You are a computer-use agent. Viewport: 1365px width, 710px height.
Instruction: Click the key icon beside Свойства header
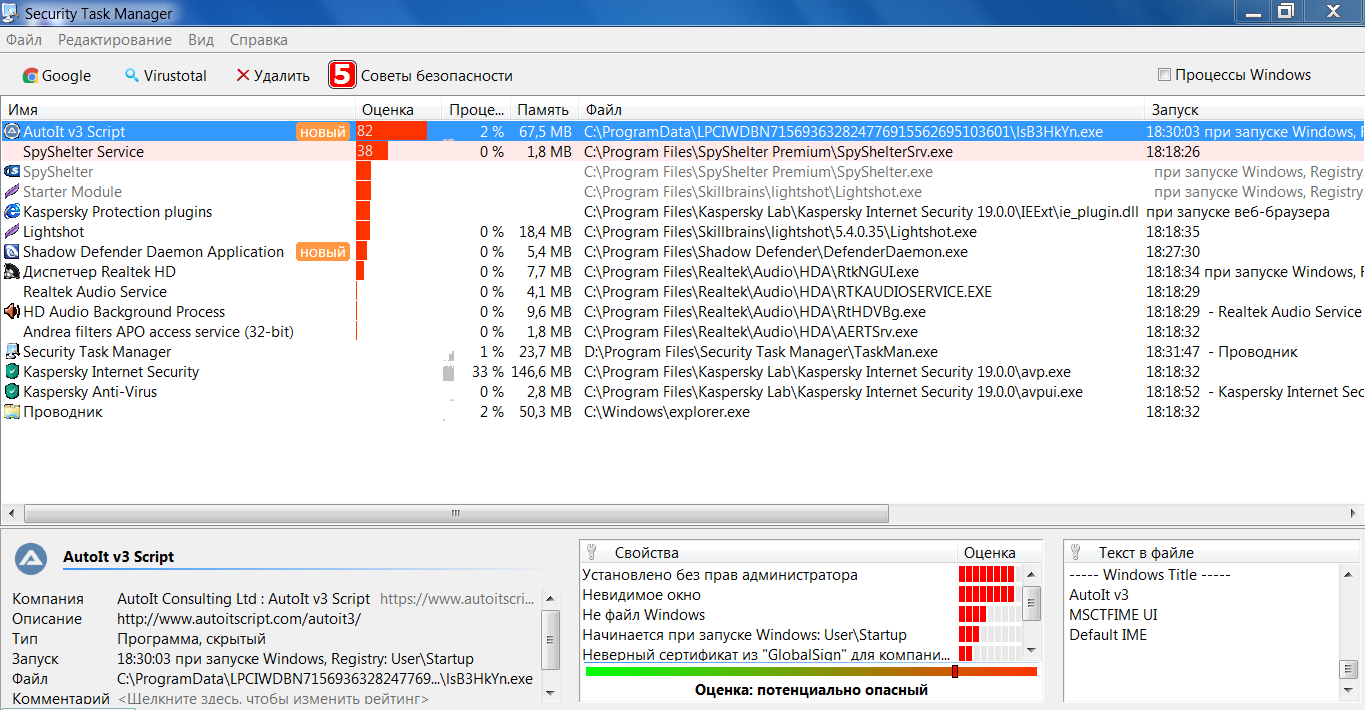click(x=591, y=552)
